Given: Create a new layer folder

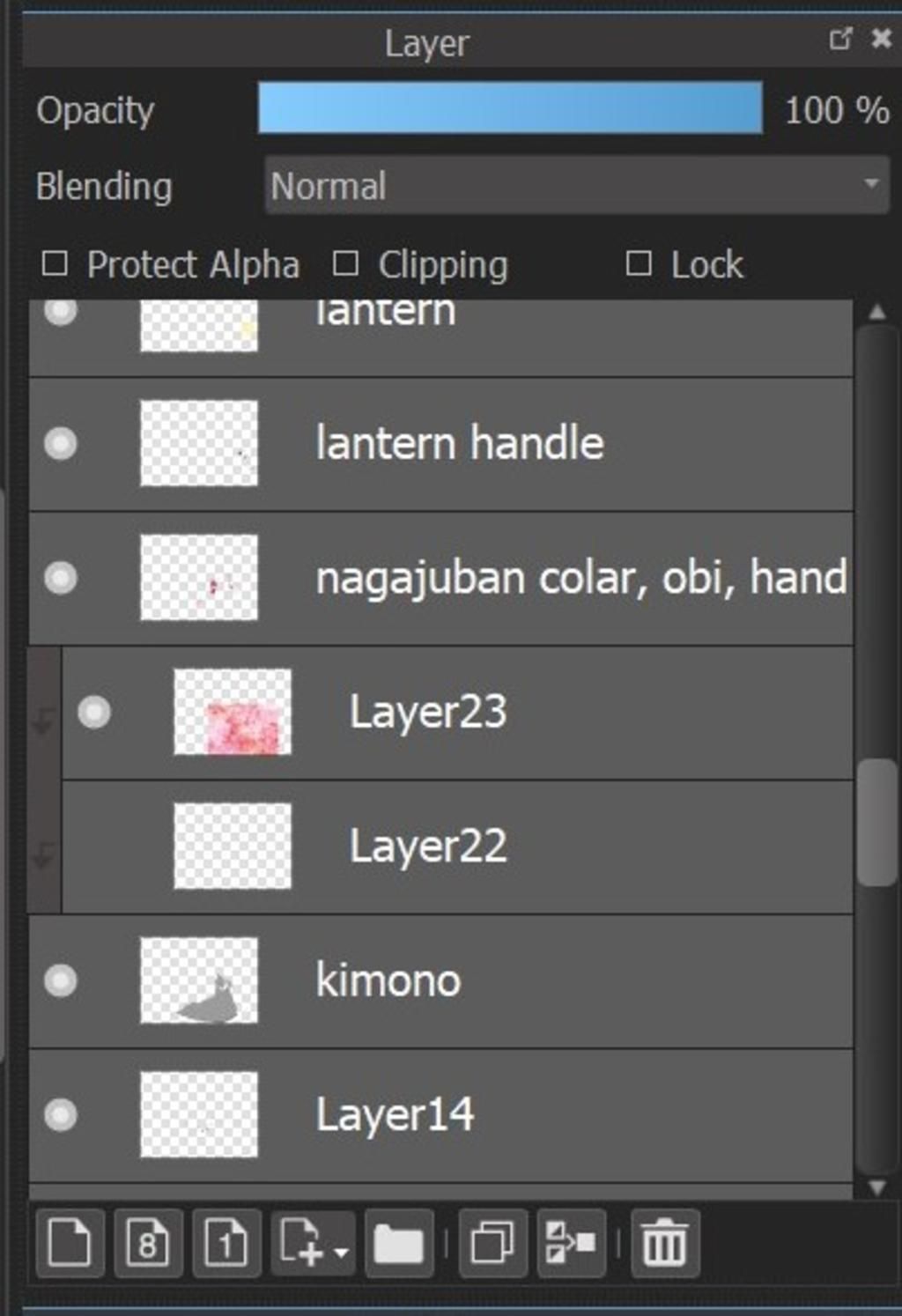Looking at the screenshot, I should pos(399,1243).
